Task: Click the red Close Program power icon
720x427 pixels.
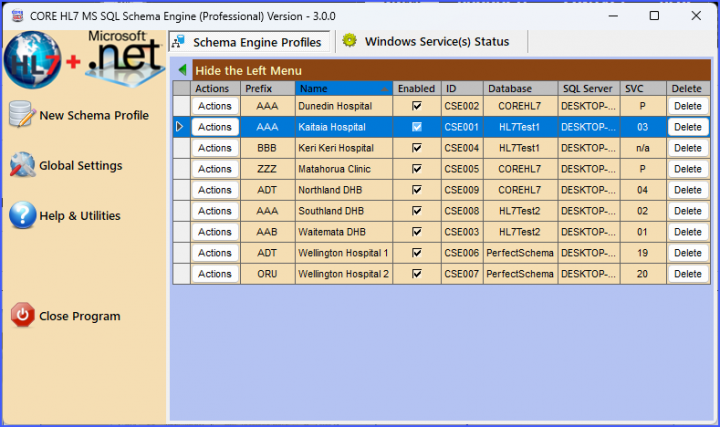Action: click(x=21, y=316)
